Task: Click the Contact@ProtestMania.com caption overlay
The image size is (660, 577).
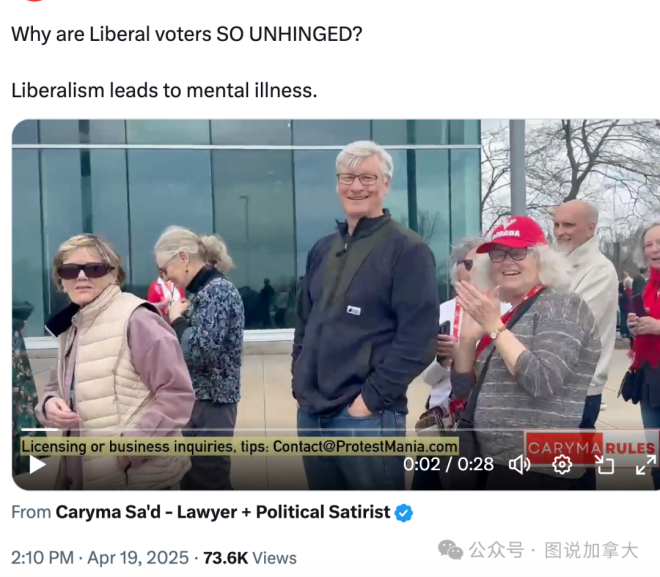Action: pos(240,446)
